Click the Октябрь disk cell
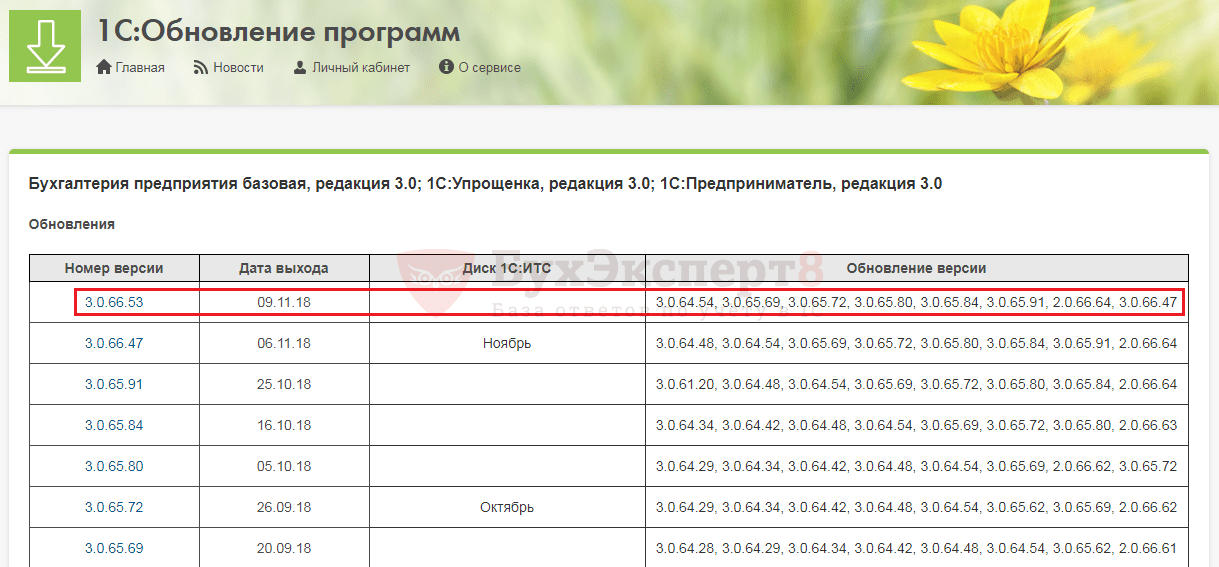 tap(507, 507)
